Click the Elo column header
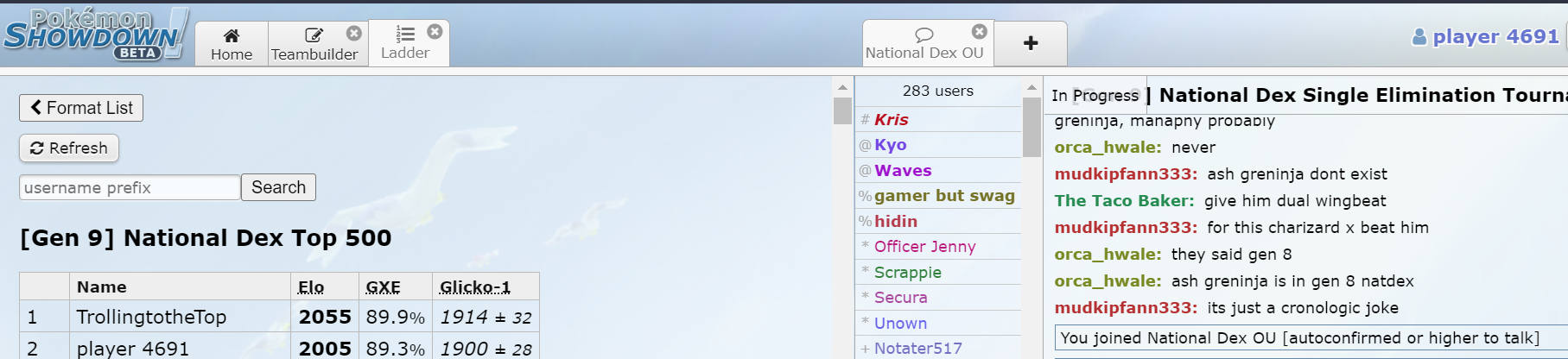 point(311,287)
